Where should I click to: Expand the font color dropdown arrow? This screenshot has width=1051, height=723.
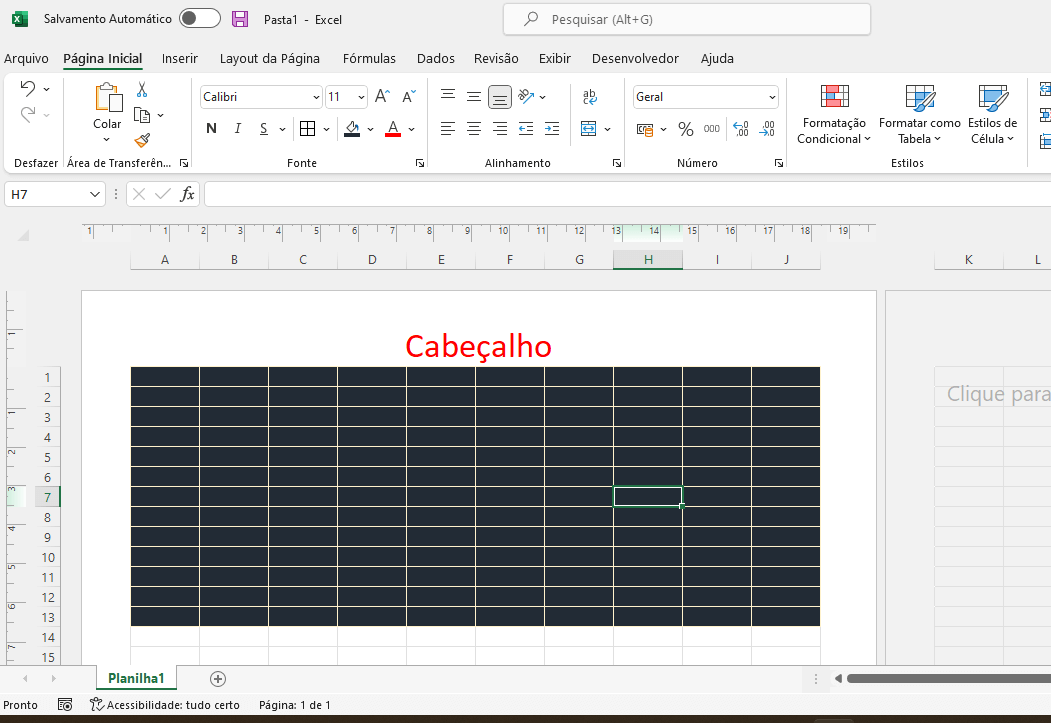[x=412, y=129]
